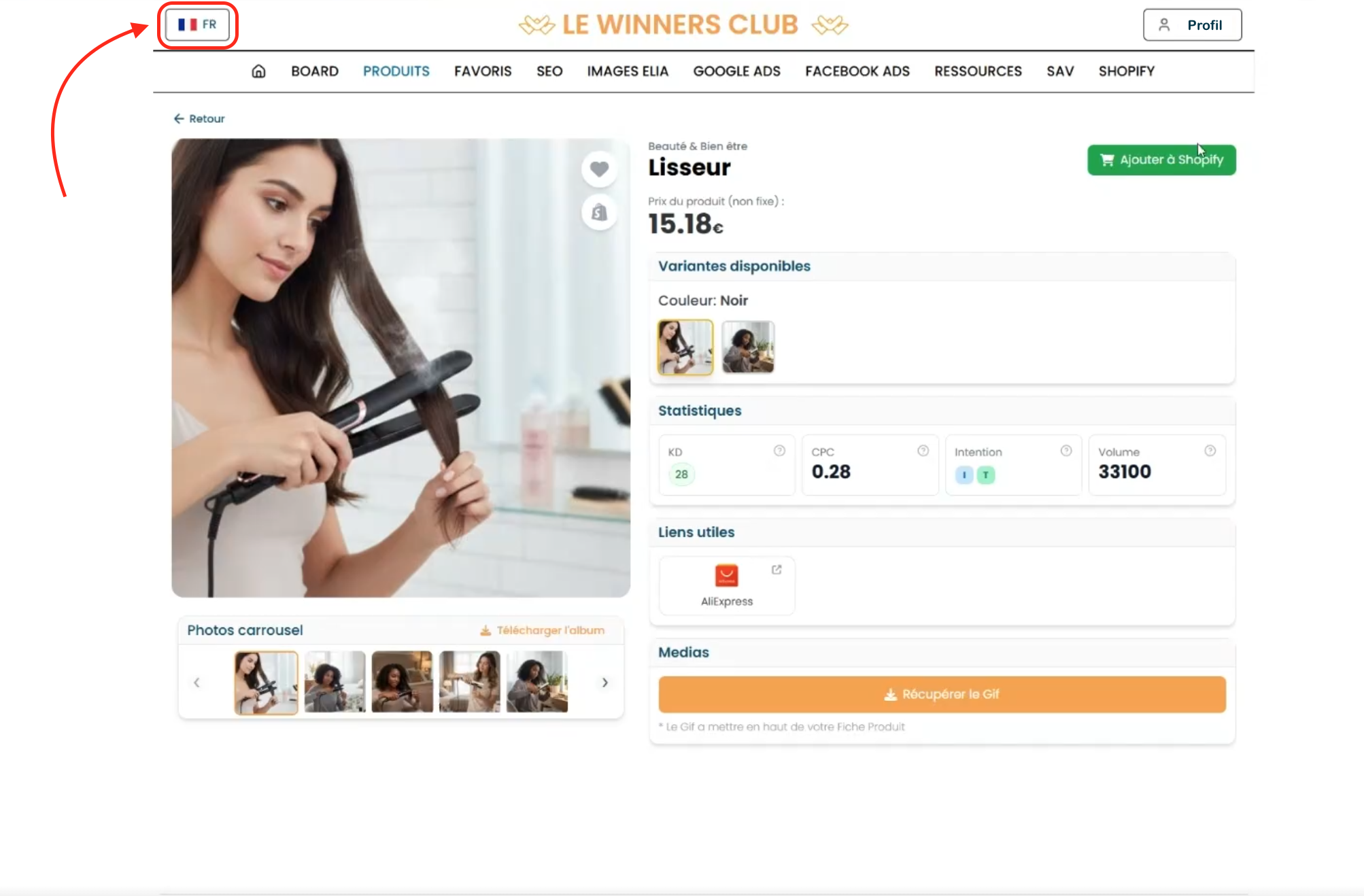The height and width of the screenshot is (896, 1364).
Task: Open the Volume help question-mark icon
Action: click(1210, 451)
